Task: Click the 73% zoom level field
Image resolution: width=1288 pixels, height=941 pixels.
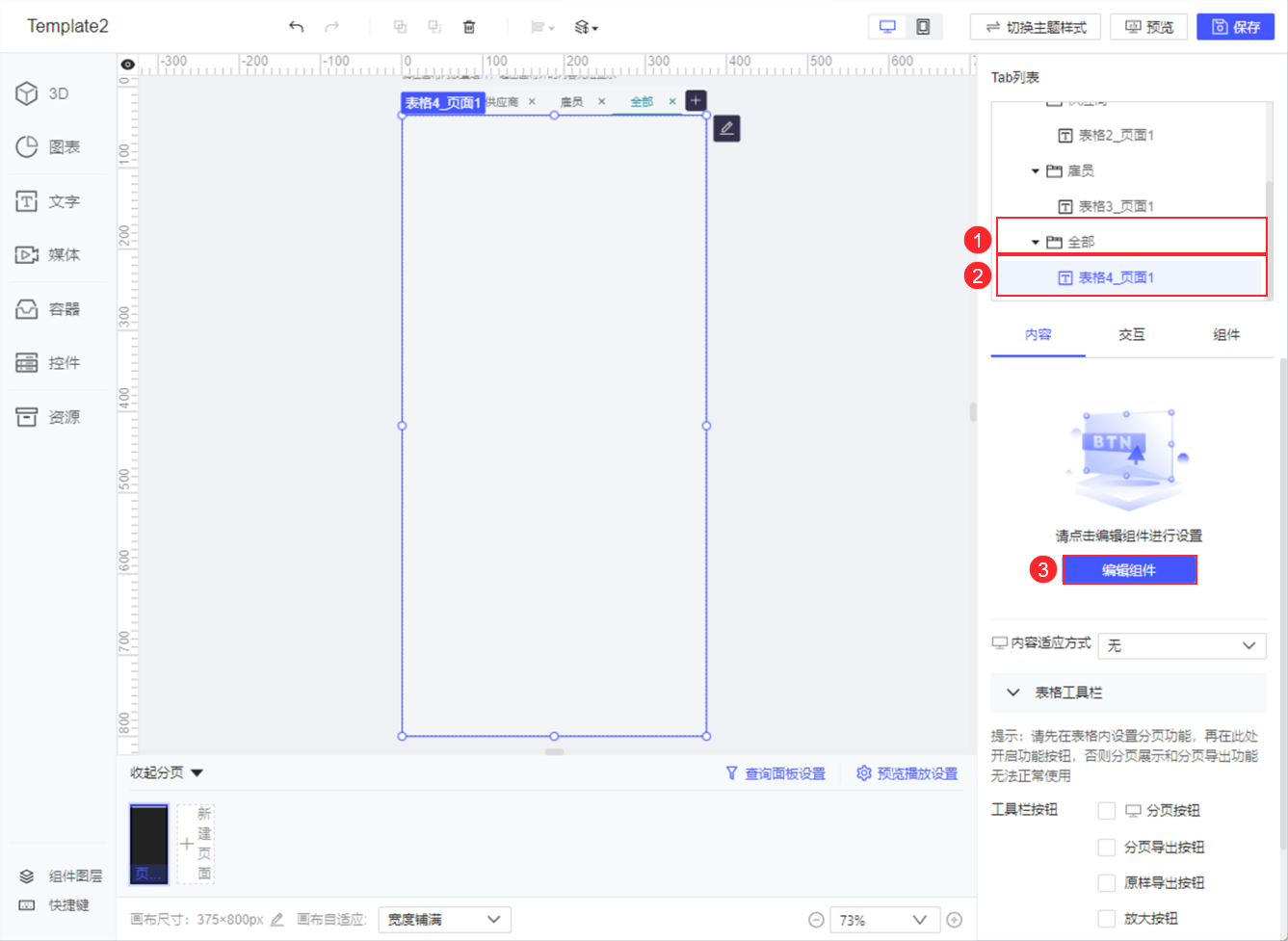Action: click(x=884, y=919)
